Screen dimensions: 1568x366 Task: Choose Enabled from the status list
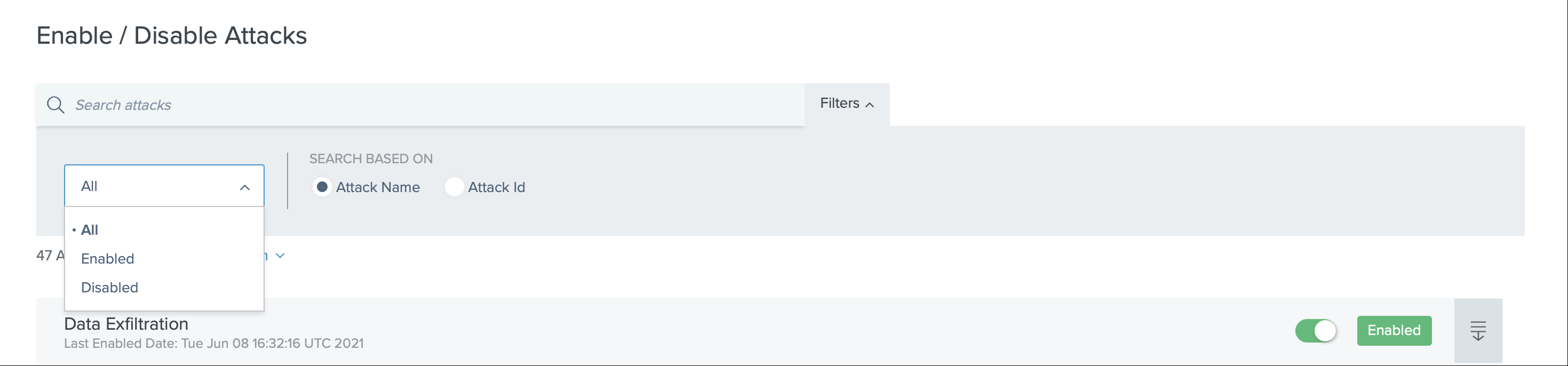pos(108,259)
